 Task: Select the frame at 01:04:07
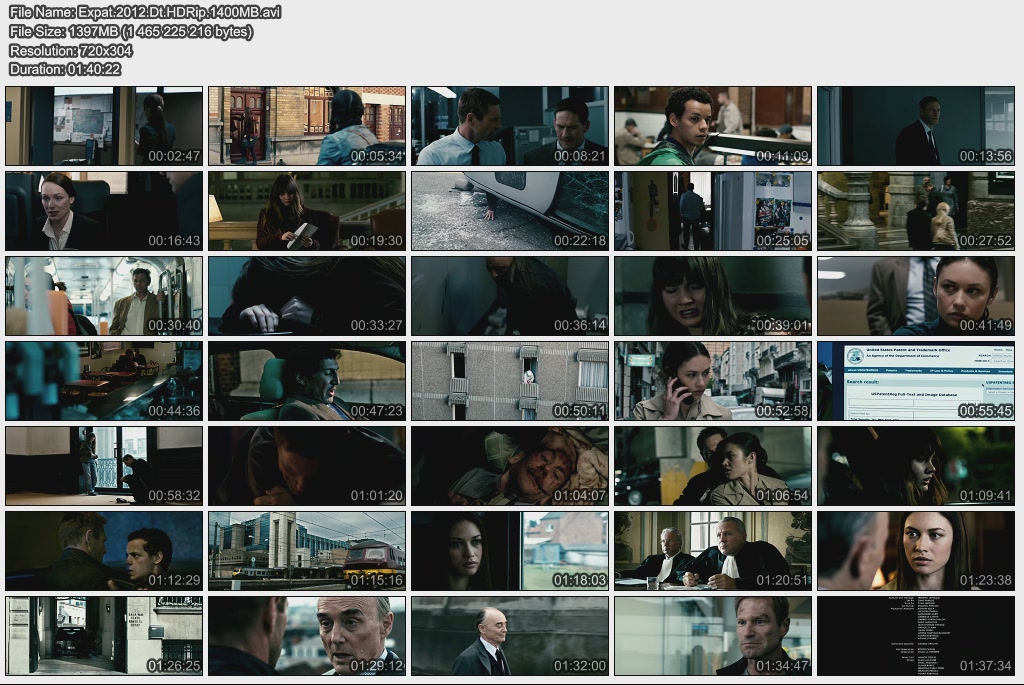click(510, 466)
